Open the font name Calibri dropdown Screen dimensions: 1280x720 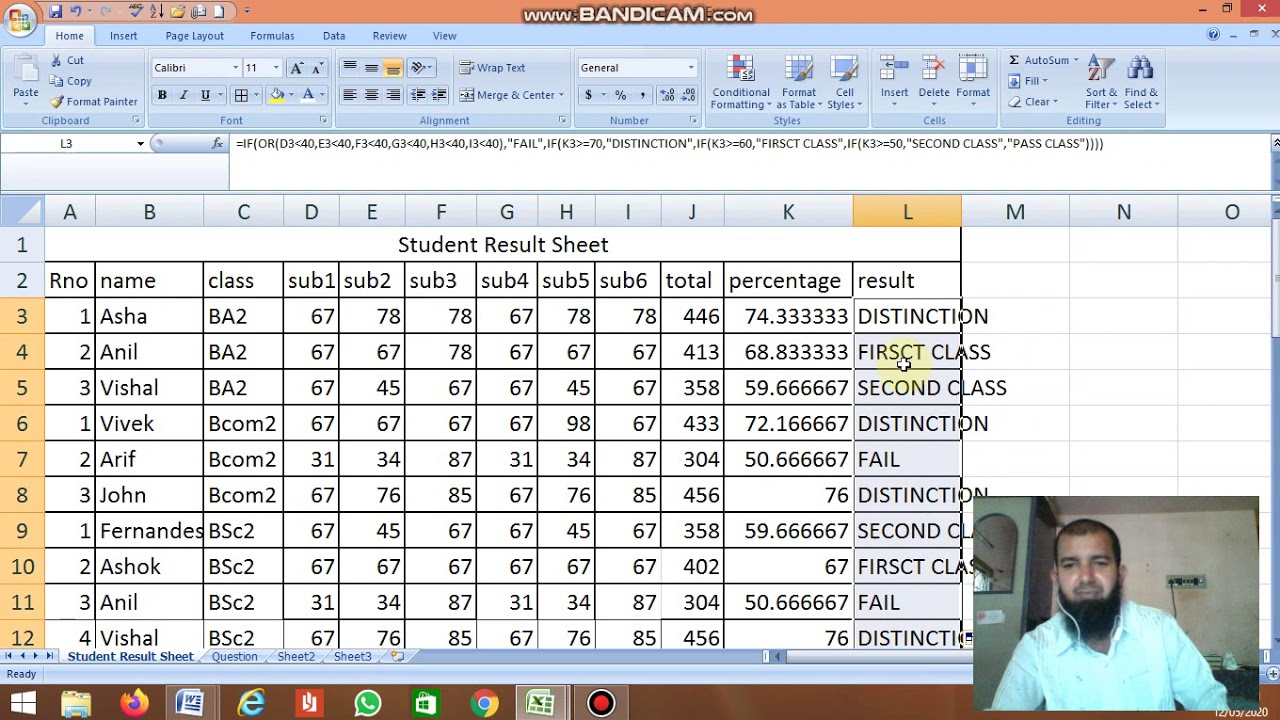coord(236,68)
